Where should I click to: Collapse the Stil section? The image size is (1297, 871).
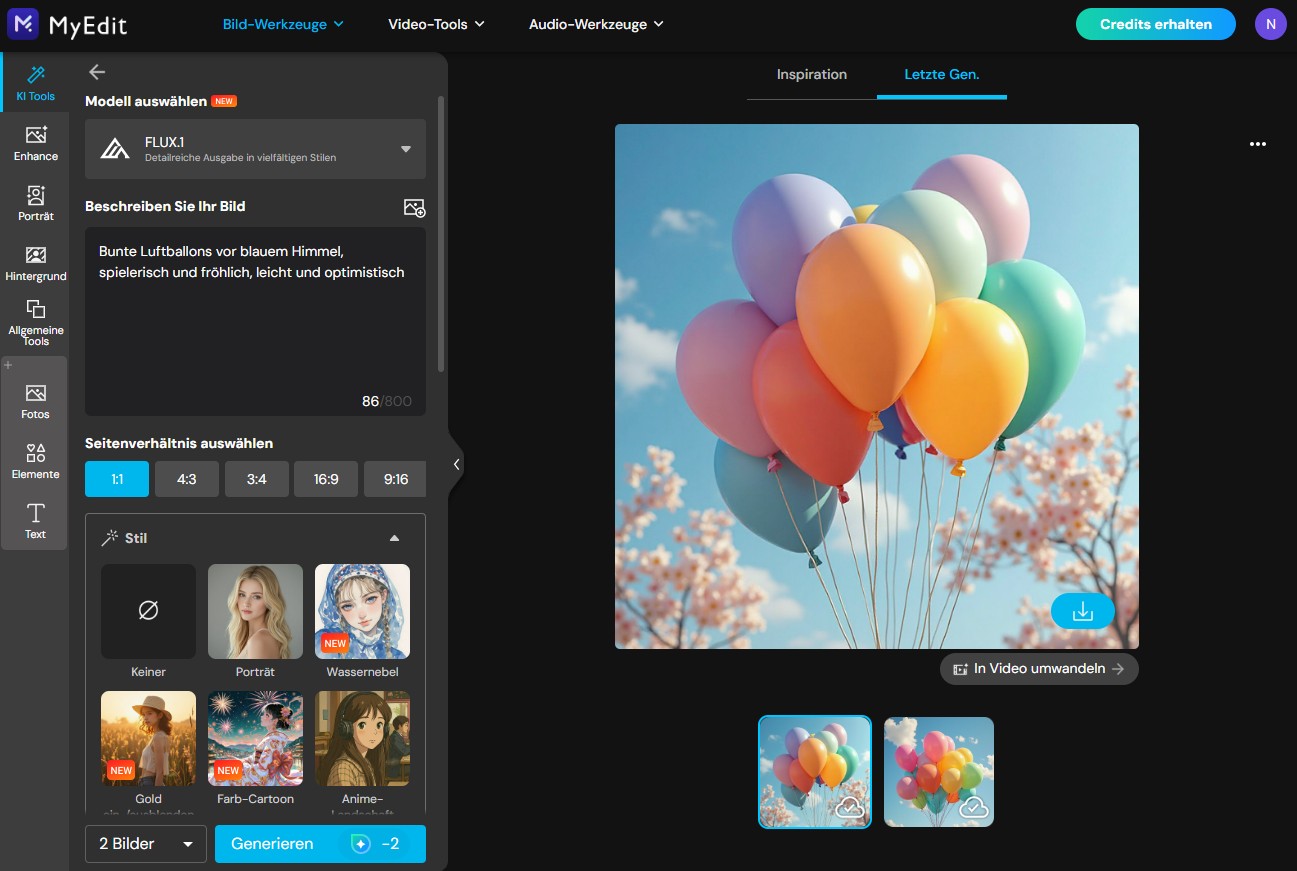pos(394,538)
